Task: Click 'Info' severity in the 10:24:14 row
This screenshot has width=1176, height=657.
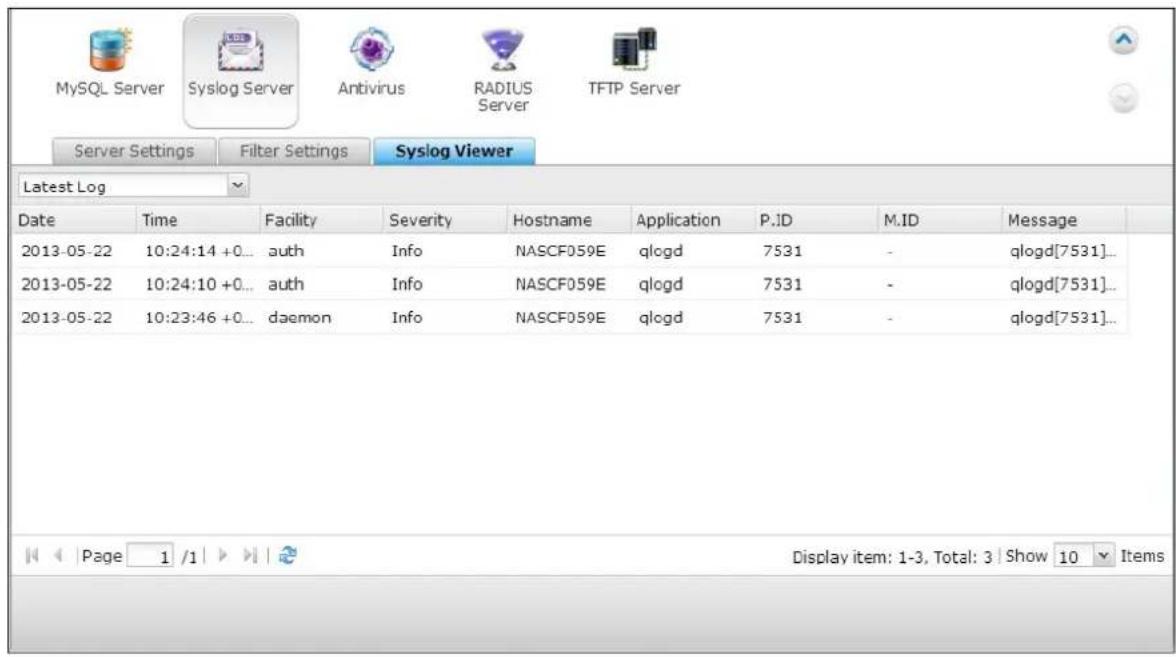Action: pos(406,250)
